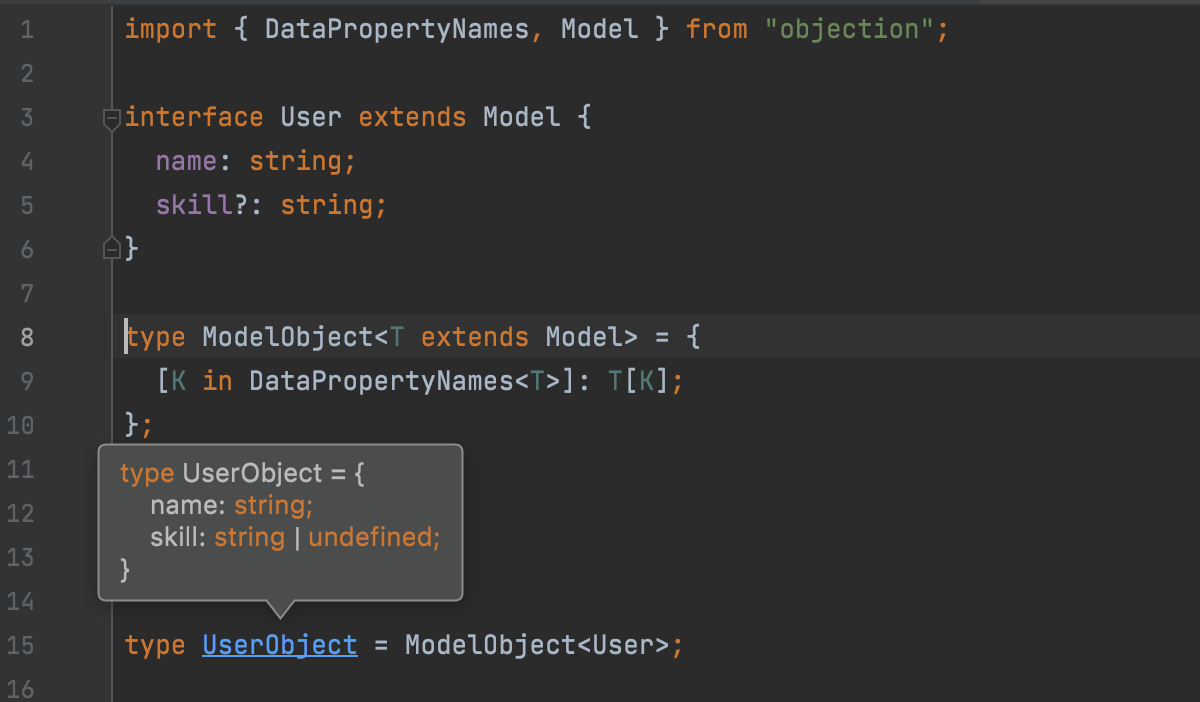Click line number 15 in the gutter

[x=21, y=645]
